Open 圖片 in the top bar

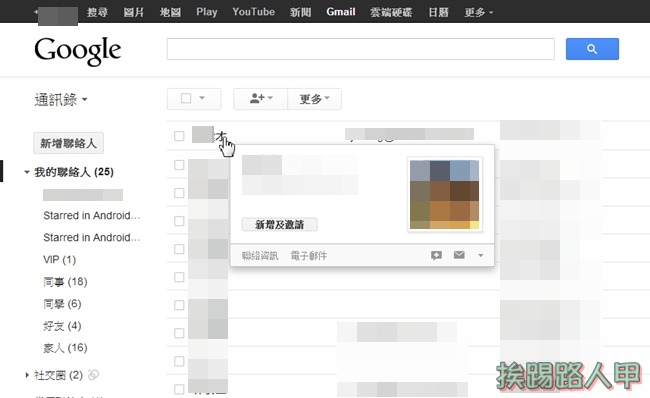[x=133, y=12]
